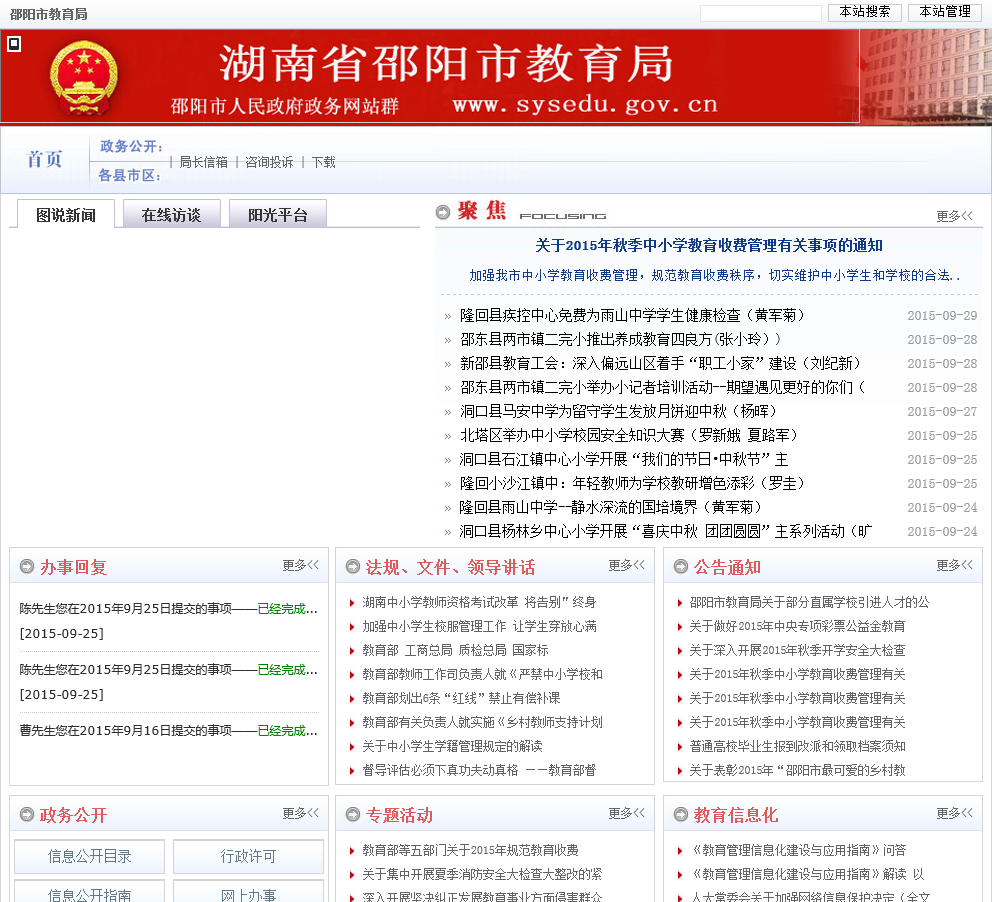Click 聚焦 summary text 加强我市中小学教育收费管理
992x902 pixels.
click(x=714, y=275)
